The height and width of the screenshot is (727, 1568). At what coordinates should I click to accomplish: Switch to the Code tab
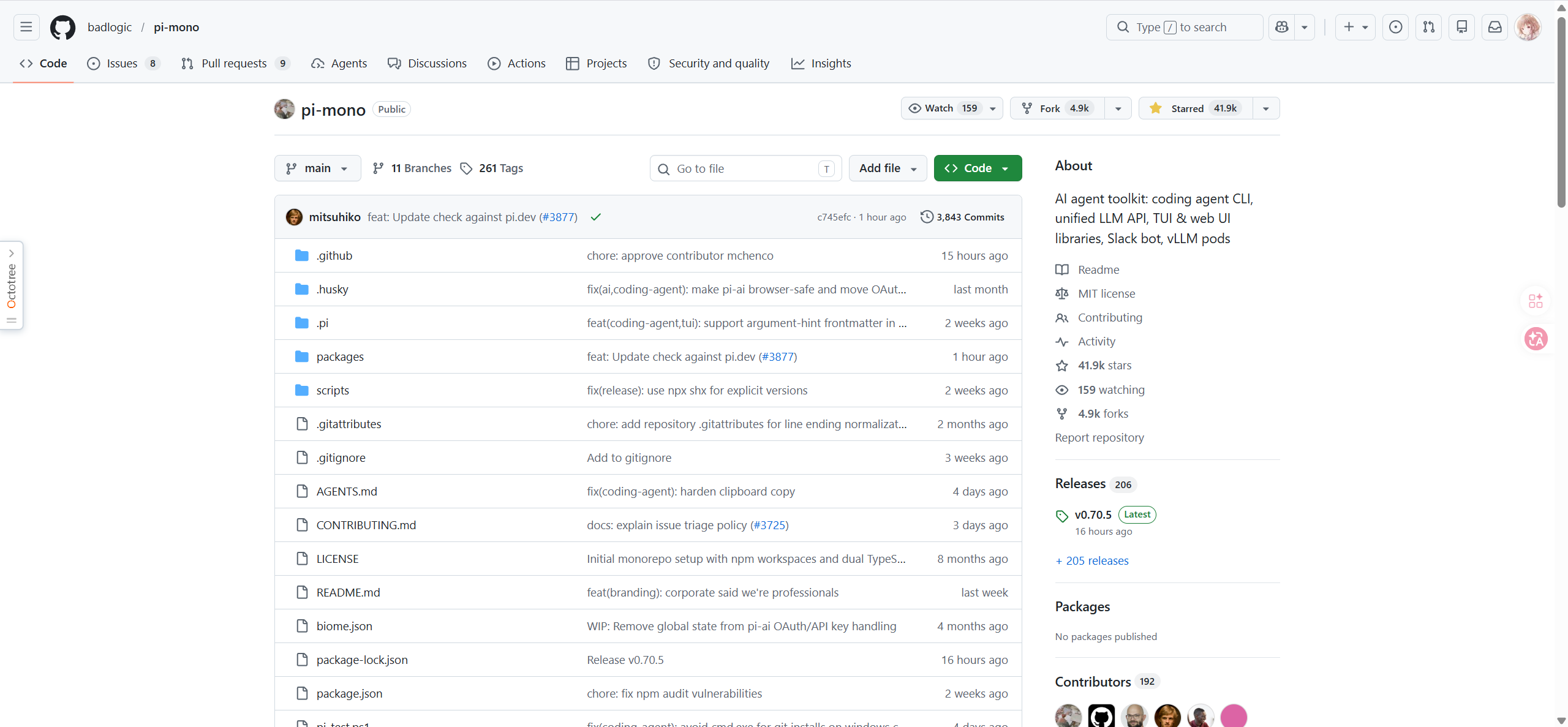tap(43, 63)
